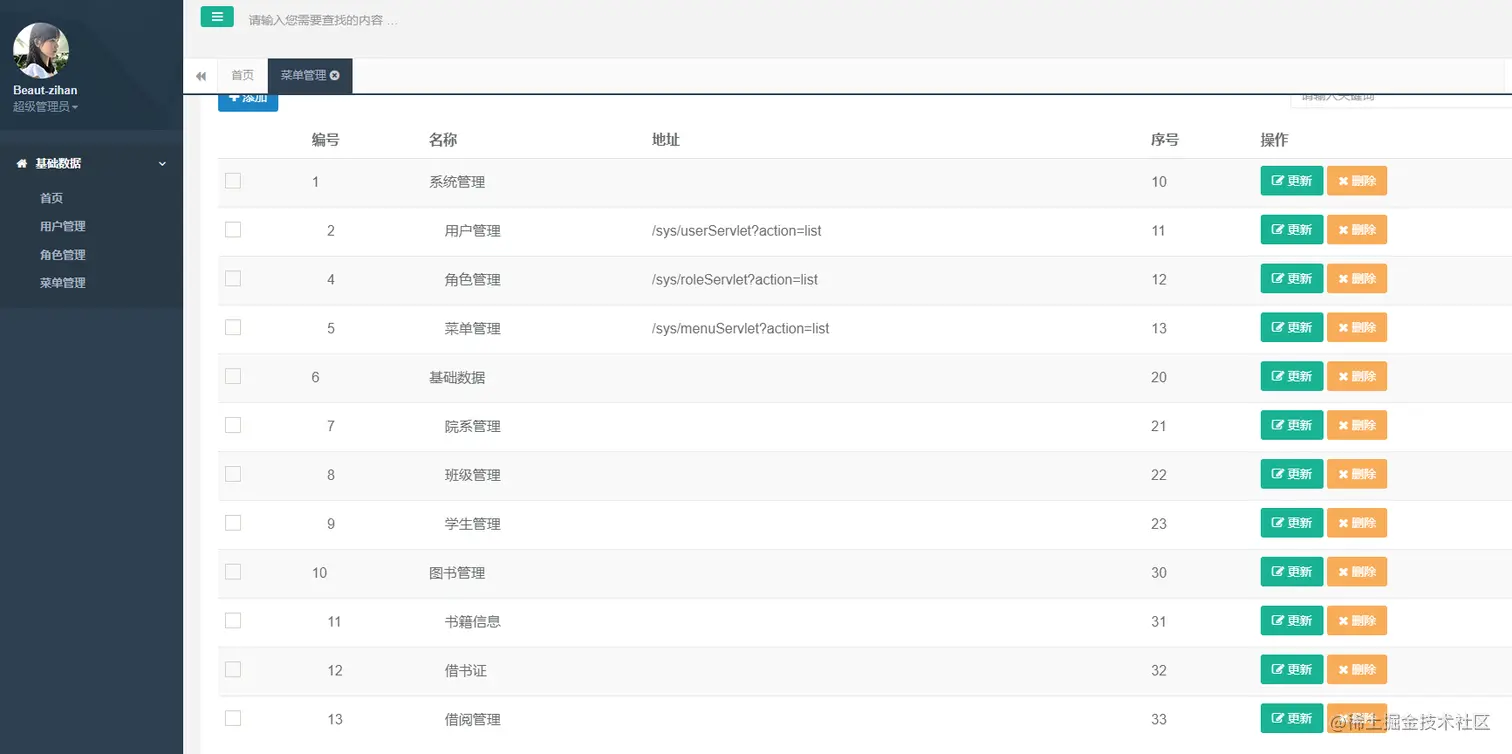Click 删除 for row 借书证
Screen dimensions: 1512x754
coord(1357,669)
